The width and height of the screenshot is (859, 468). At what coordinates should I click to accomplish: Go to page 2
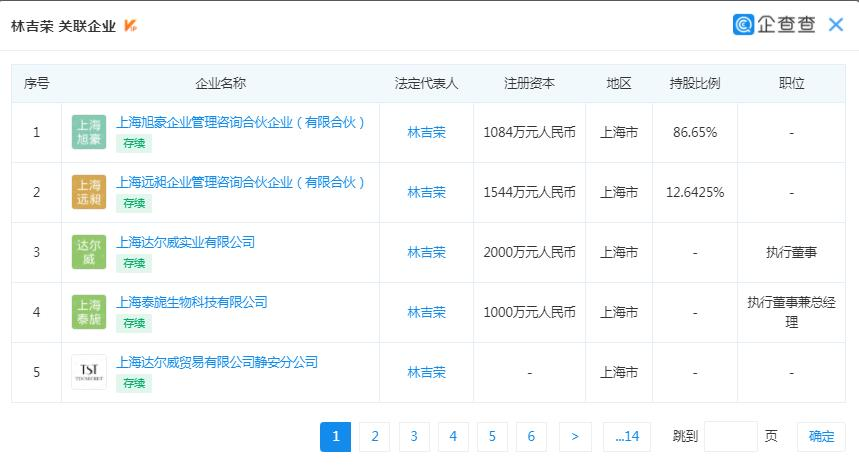(x=375, y=437)
